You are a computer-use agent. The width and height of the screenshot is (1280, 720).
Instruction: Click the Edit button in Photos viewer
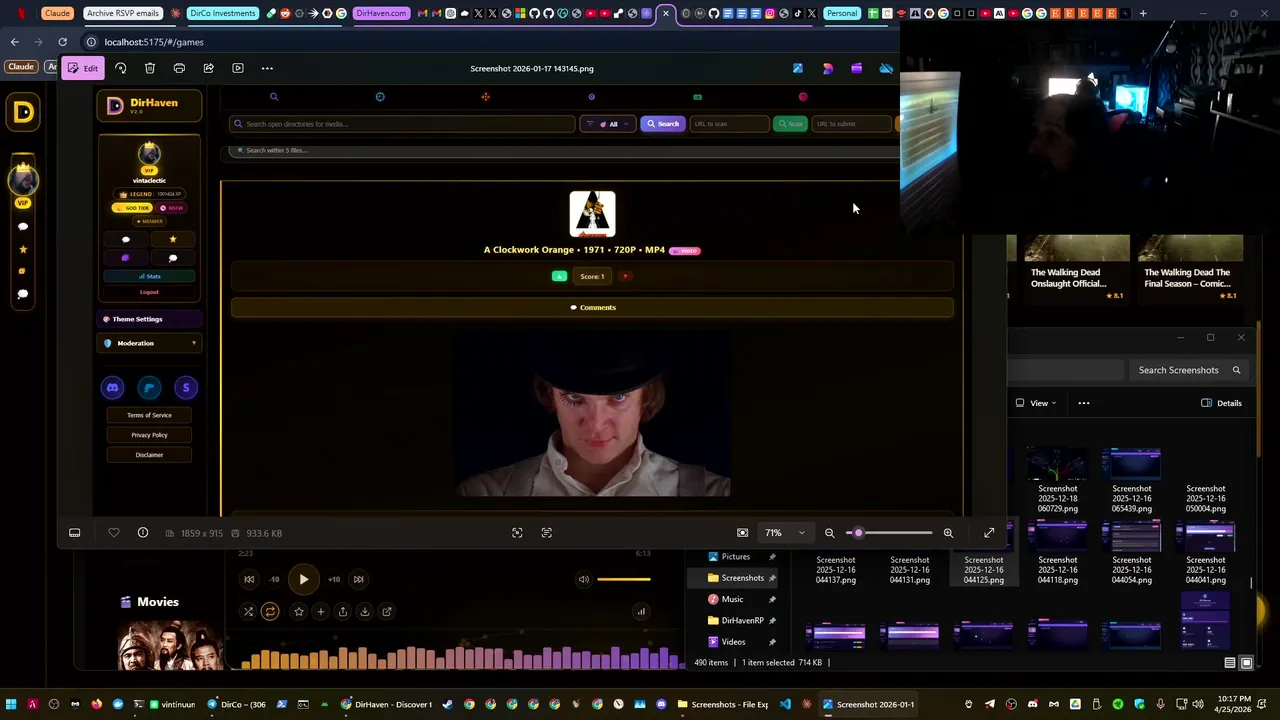(83, 68)
